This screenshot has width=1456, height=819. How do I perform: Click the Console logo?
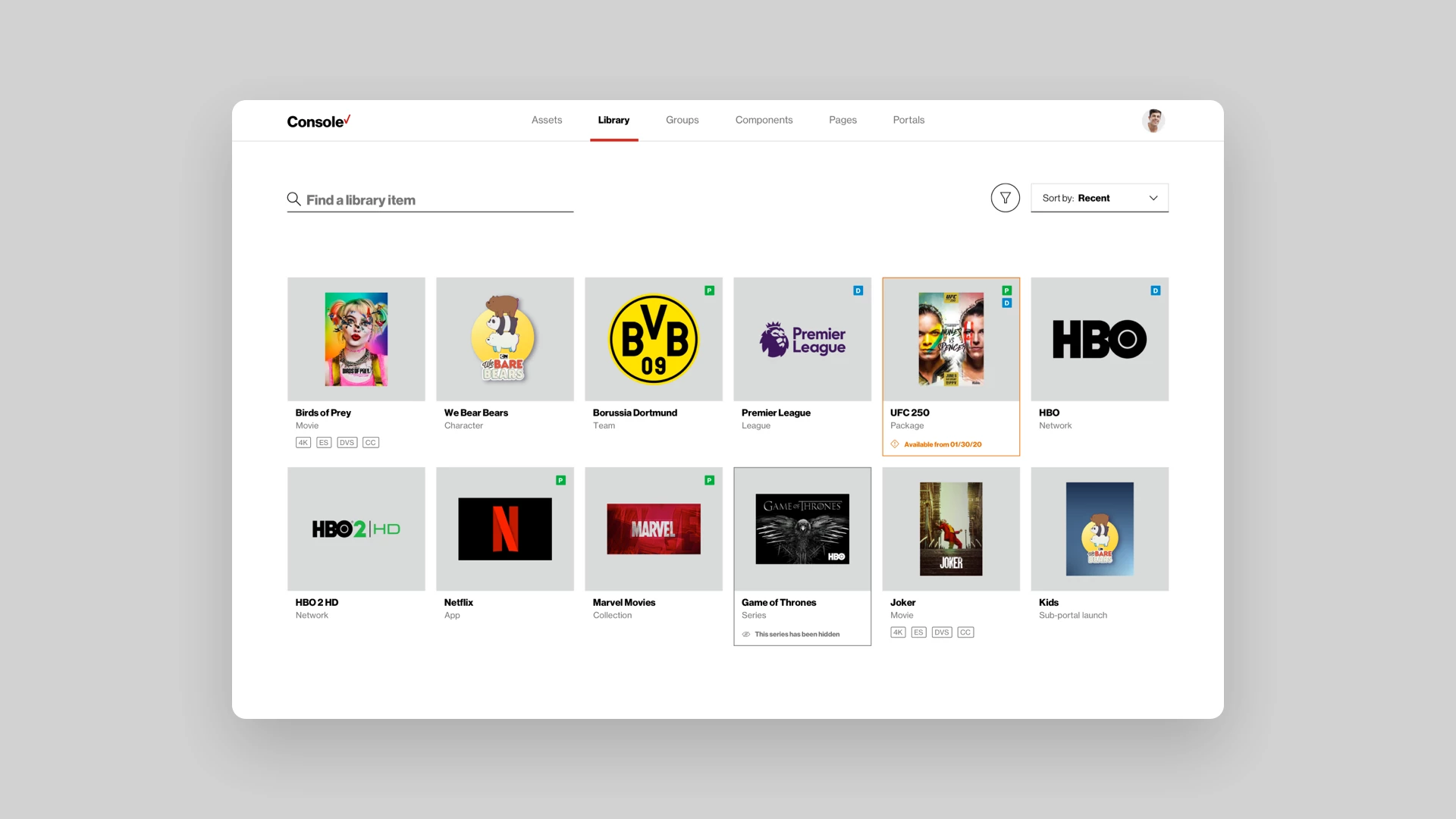(318, 121)
